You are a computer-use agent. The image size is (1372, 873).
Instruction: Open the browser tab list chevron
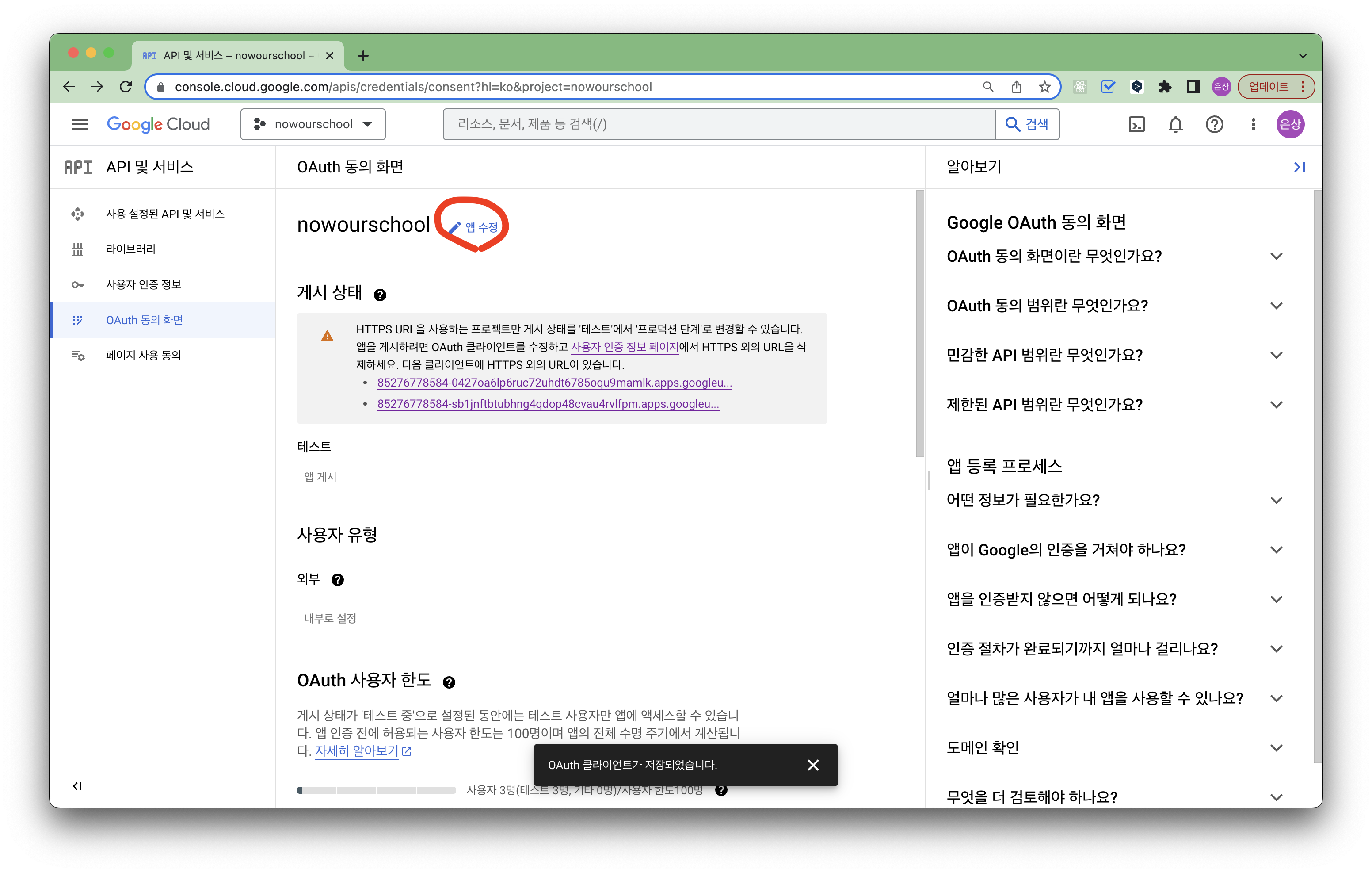coord(1303,56)
